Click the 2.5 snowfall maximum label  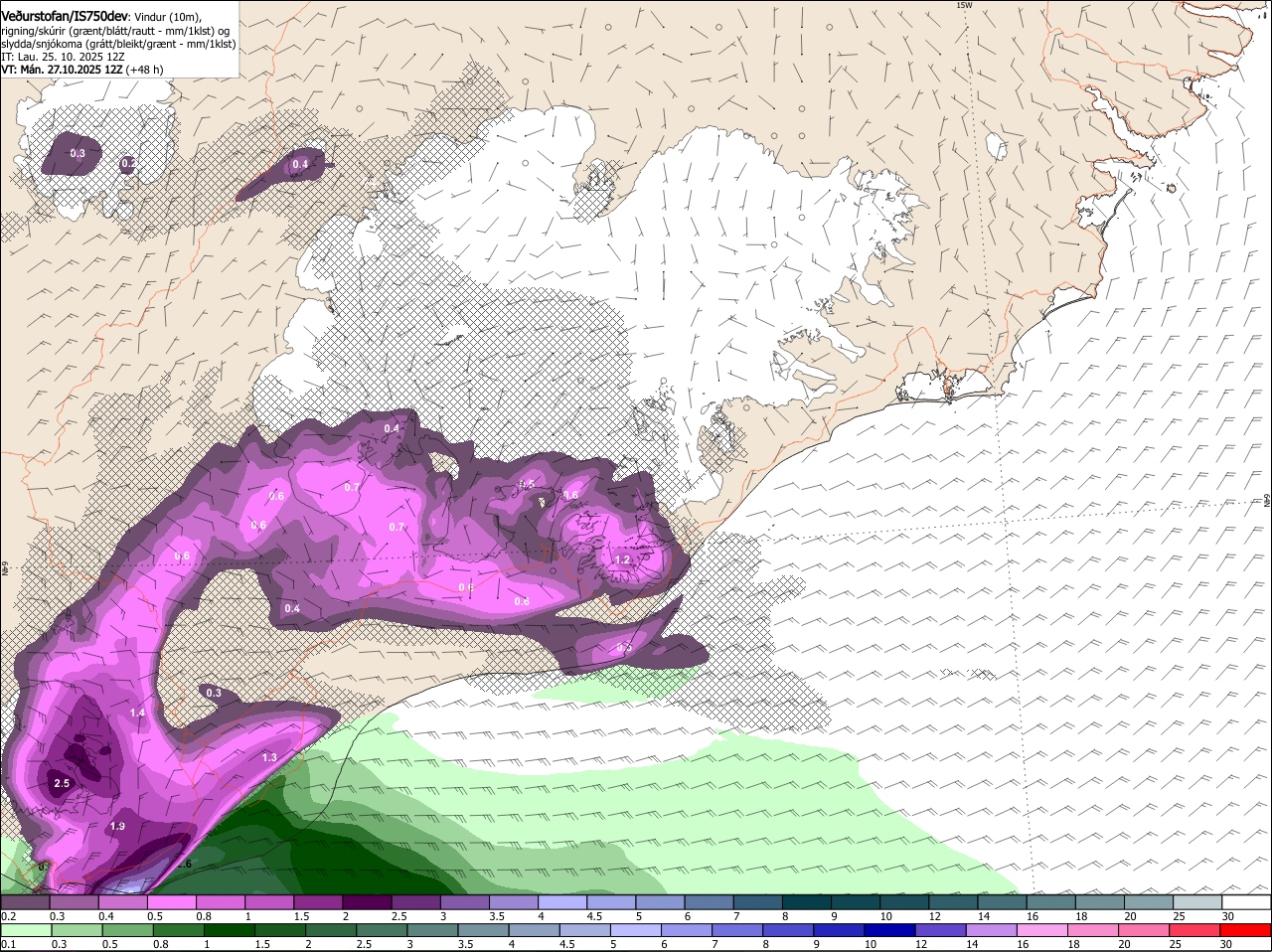coord(62,783)
